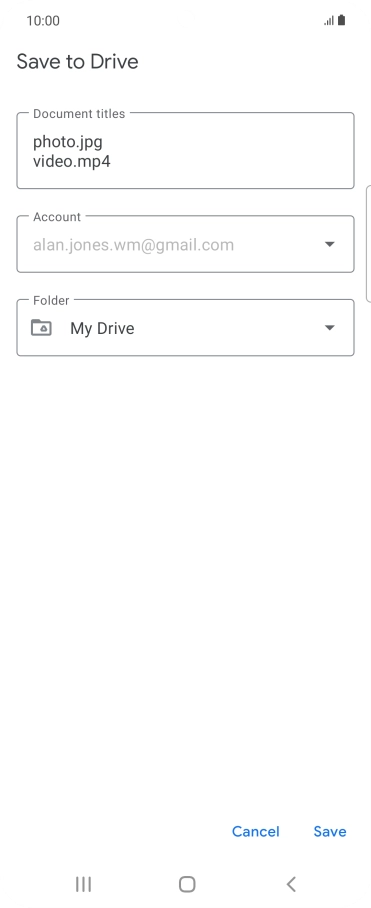Image resolution: width=371 pixels, height=908 pixels.
Task: Open the Android recent apps button
Action: click(83, 884)
